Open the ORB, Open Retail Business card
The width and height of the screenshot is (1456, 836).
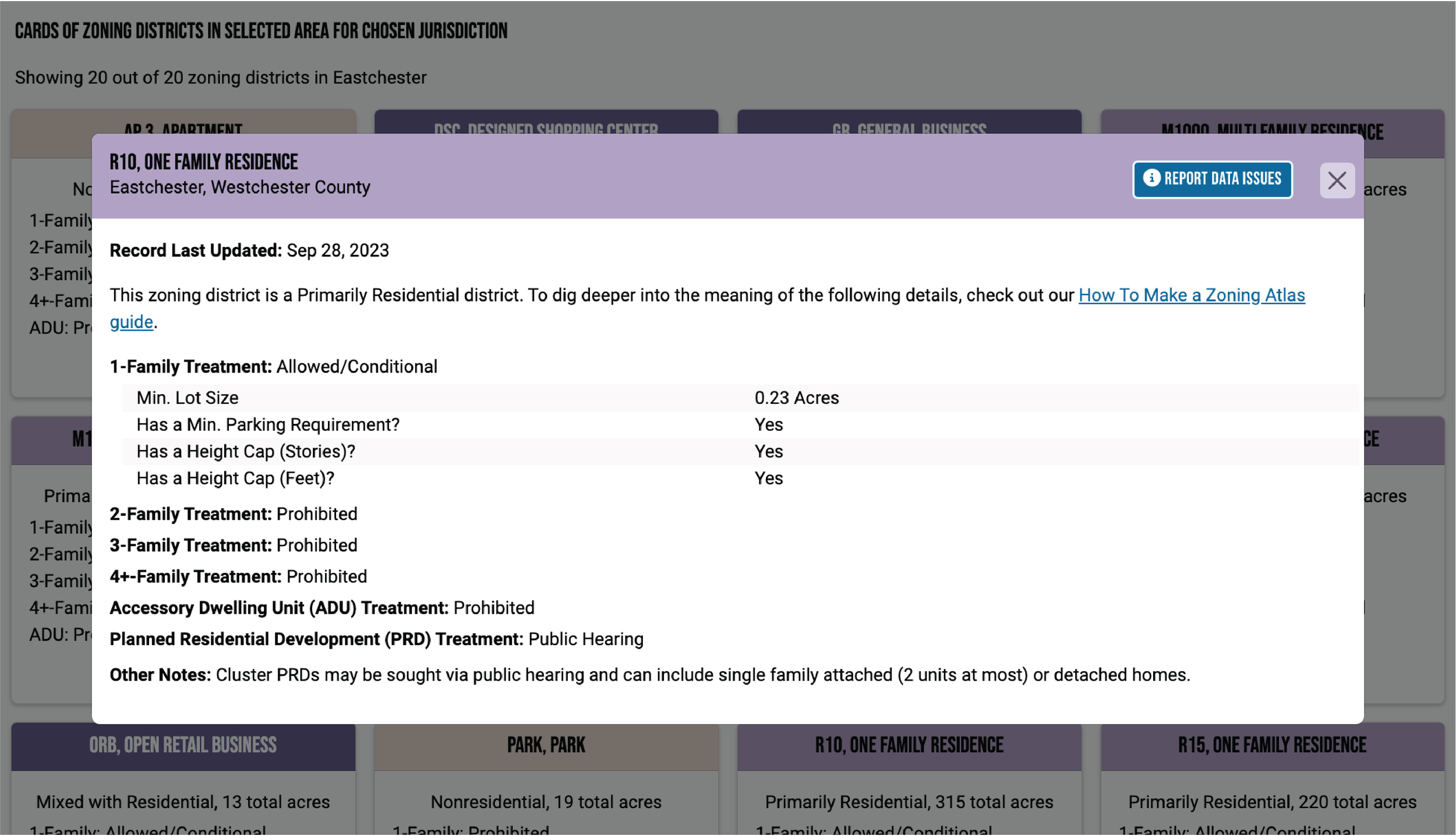[x=183, y=745]
